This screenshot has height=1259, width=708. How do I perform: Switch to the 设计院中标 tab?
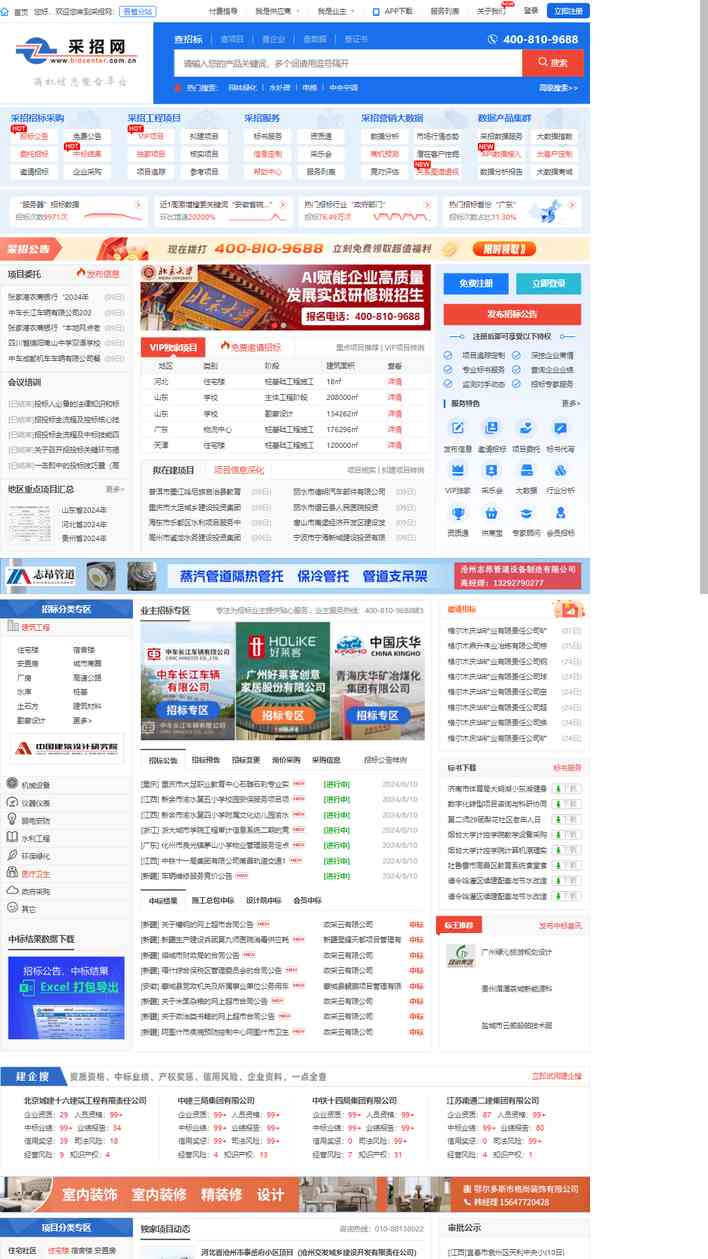point(265,901)
